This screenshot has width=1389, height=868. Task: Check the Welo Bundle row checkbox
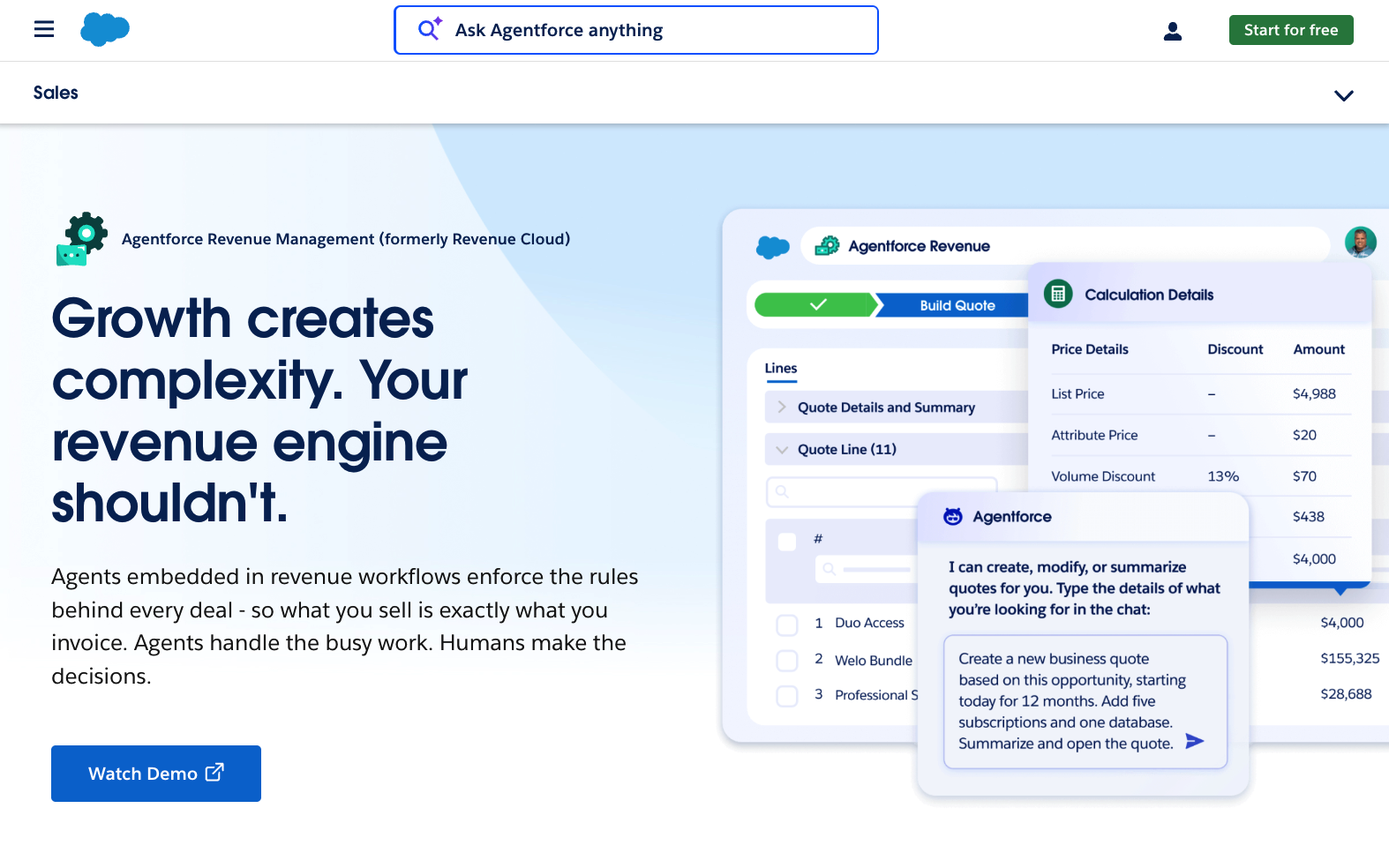click(787, 661)
